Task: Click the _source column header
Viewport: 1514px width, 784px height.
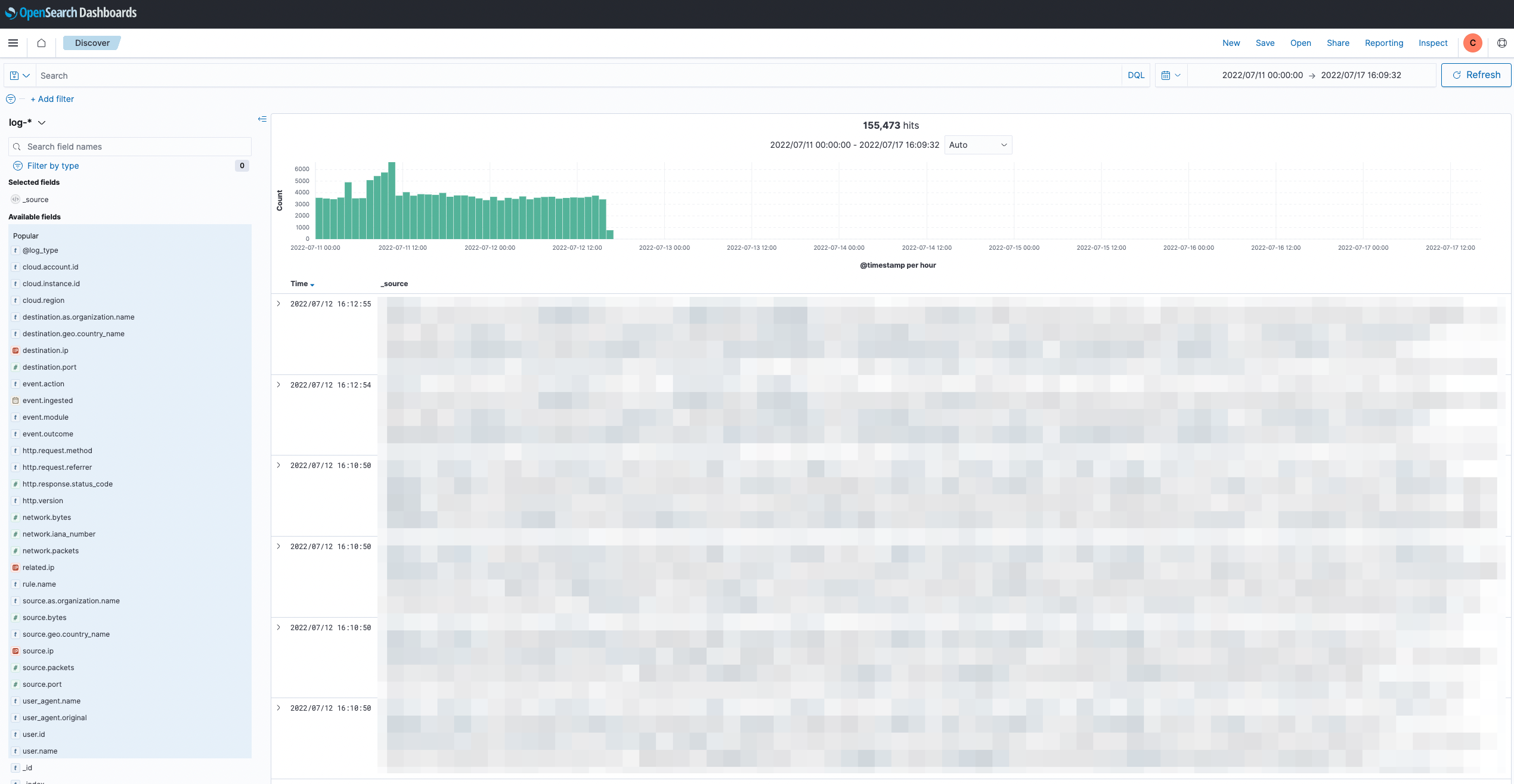Action: [x=394, y=284]
